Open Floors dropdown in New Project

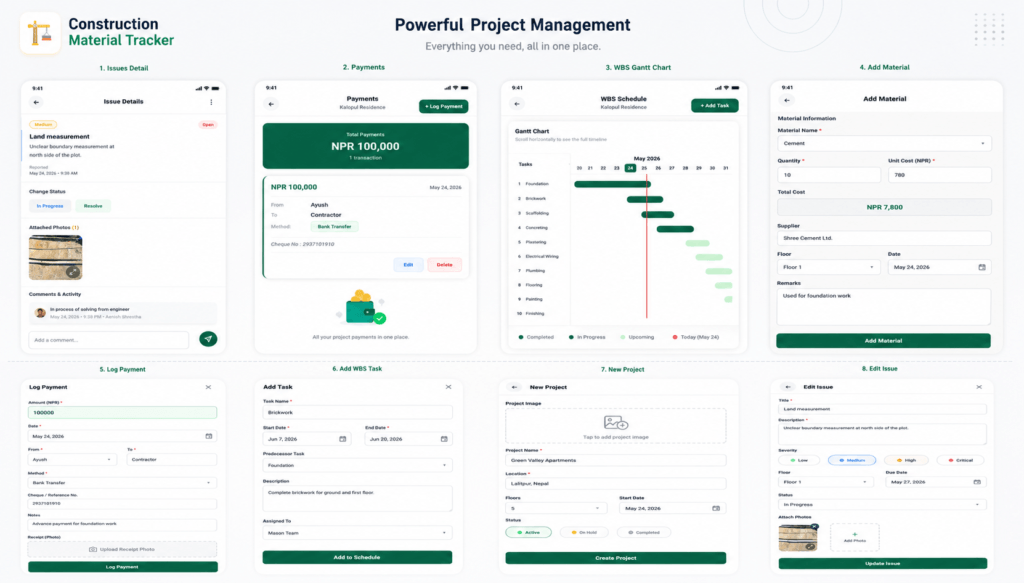tap(555, 508)
